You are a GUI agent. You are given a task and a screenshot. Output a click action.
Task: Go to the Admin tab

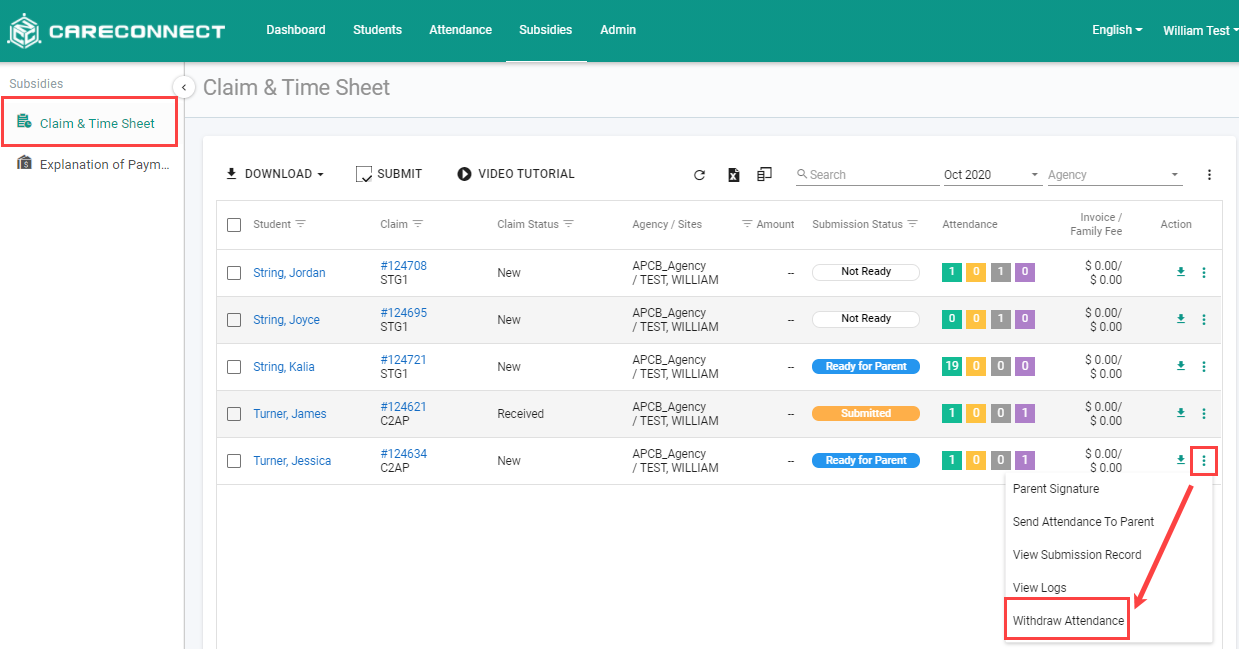(618, 30)
